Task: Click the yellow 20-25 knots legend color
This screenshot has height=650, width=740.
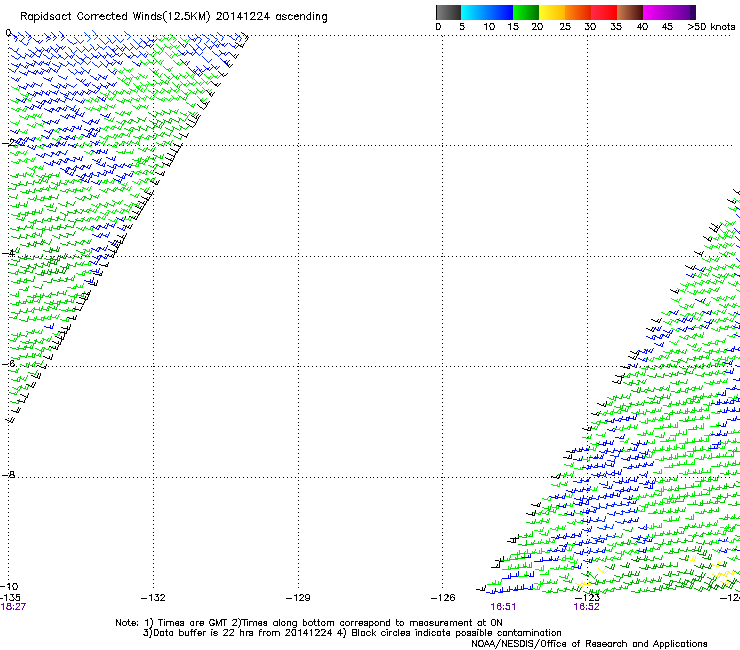Action: [x=552, y=12]
